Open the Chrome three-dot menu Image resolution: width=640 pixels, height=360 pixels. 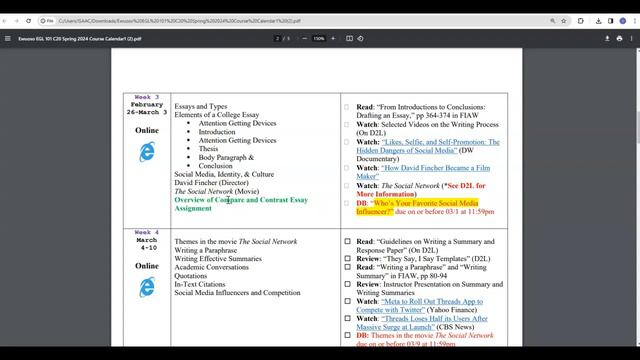pos(635,21)
